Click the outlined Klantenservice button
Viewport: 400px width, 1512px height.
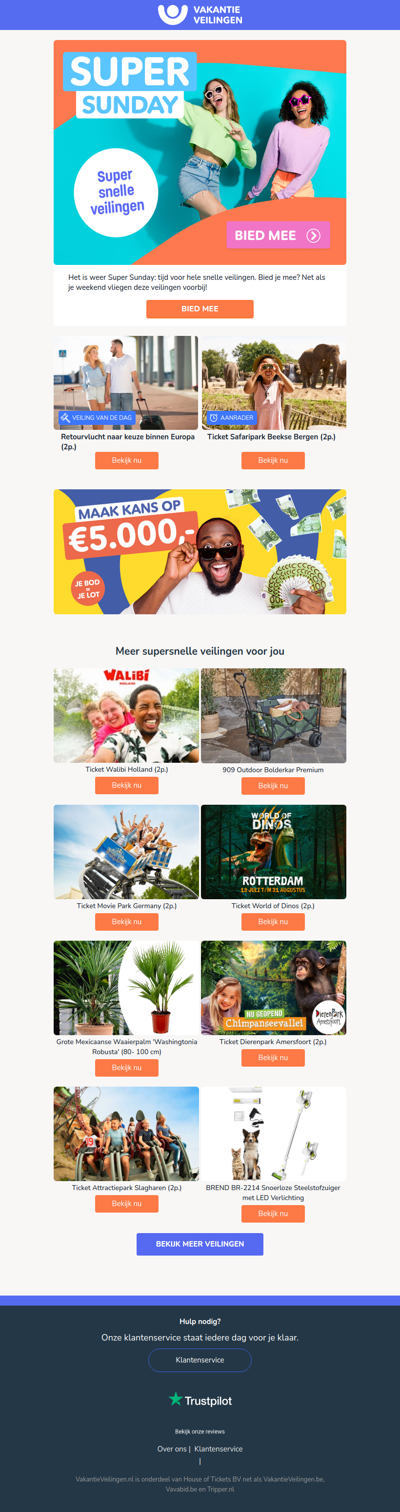[200, 1360]
